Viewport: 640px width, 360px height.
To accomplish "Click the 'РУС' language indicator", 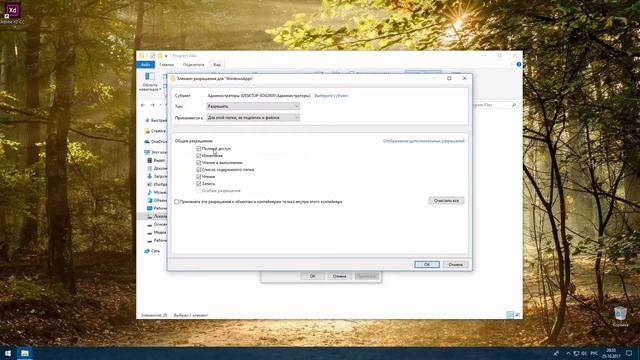I will 594,353.
